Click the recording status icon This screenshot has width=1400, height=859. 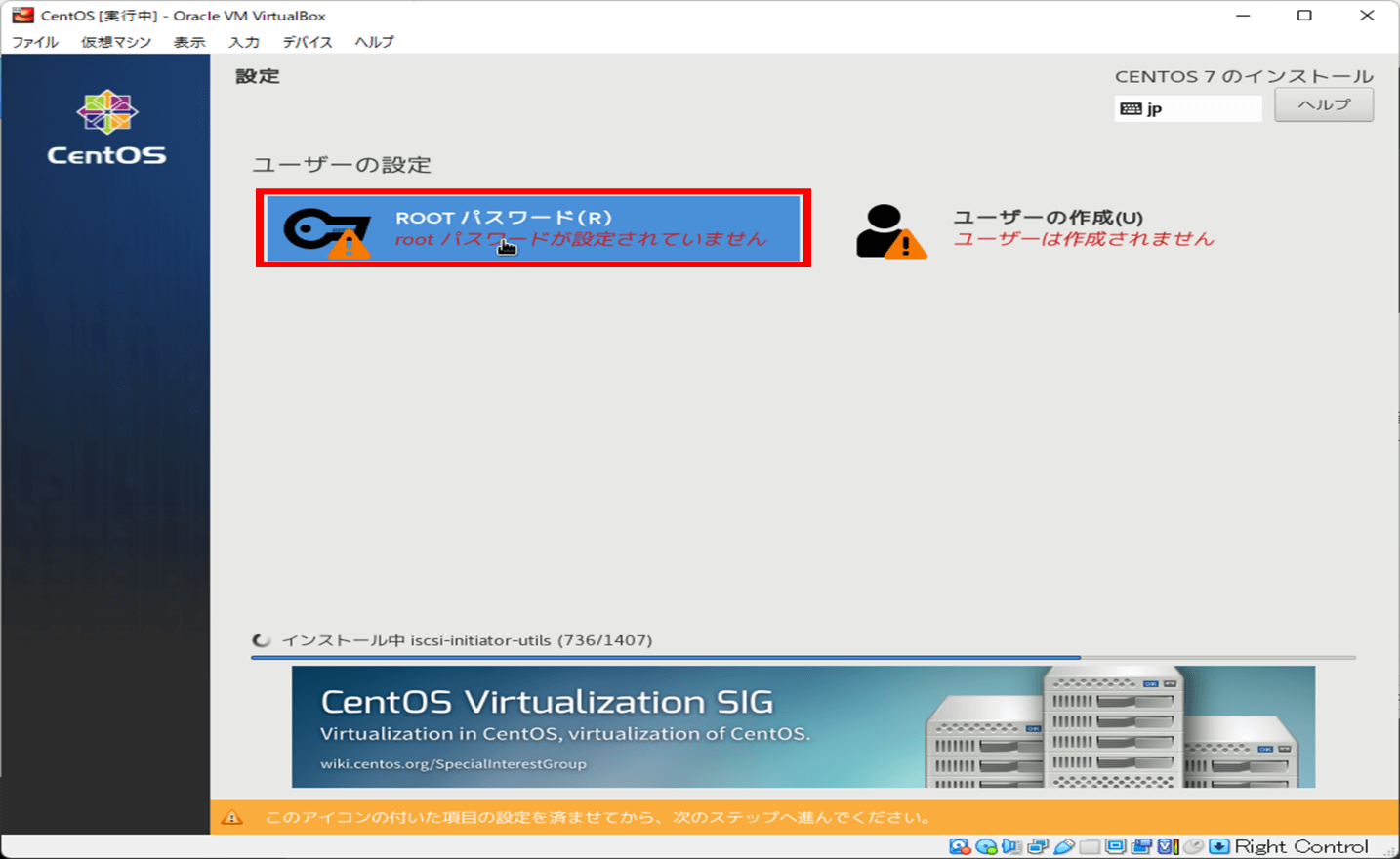[1142, 847]
